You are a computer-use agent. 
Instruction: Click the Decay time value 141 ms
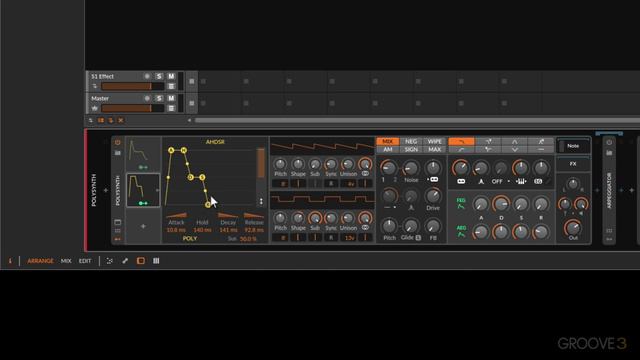(x=228, y=230)
